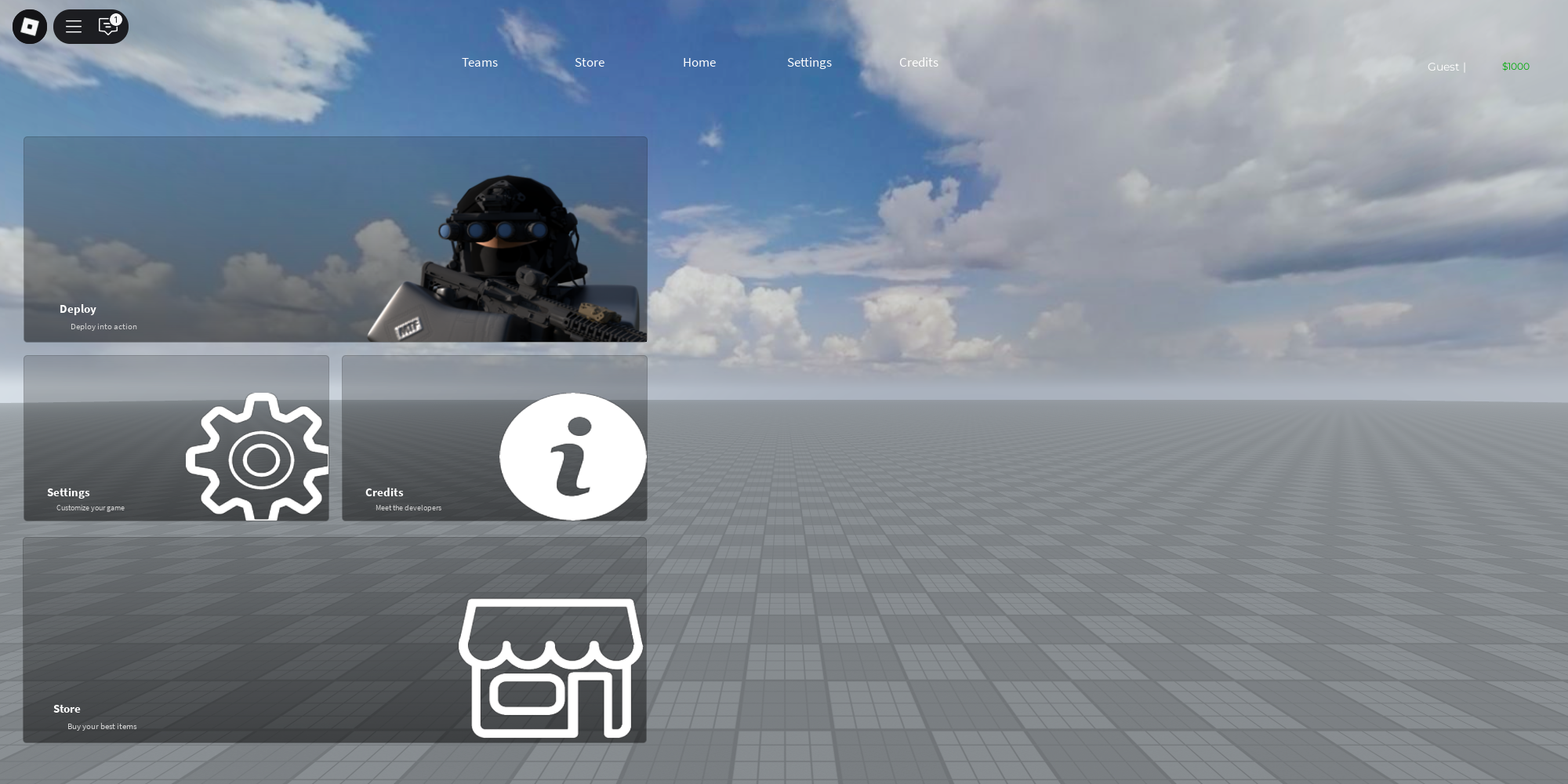Click the green $1000 currency display
This screenshot has height=784, width=1568.
pos(1515,67)
